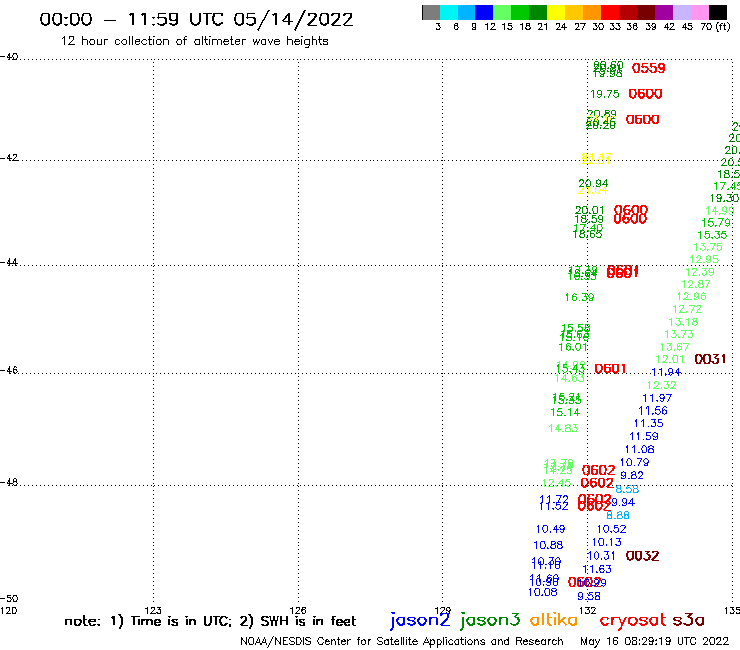Click the light blue wave height '8.58'
Screen dimensions: 740x650
tap(627, 490)
